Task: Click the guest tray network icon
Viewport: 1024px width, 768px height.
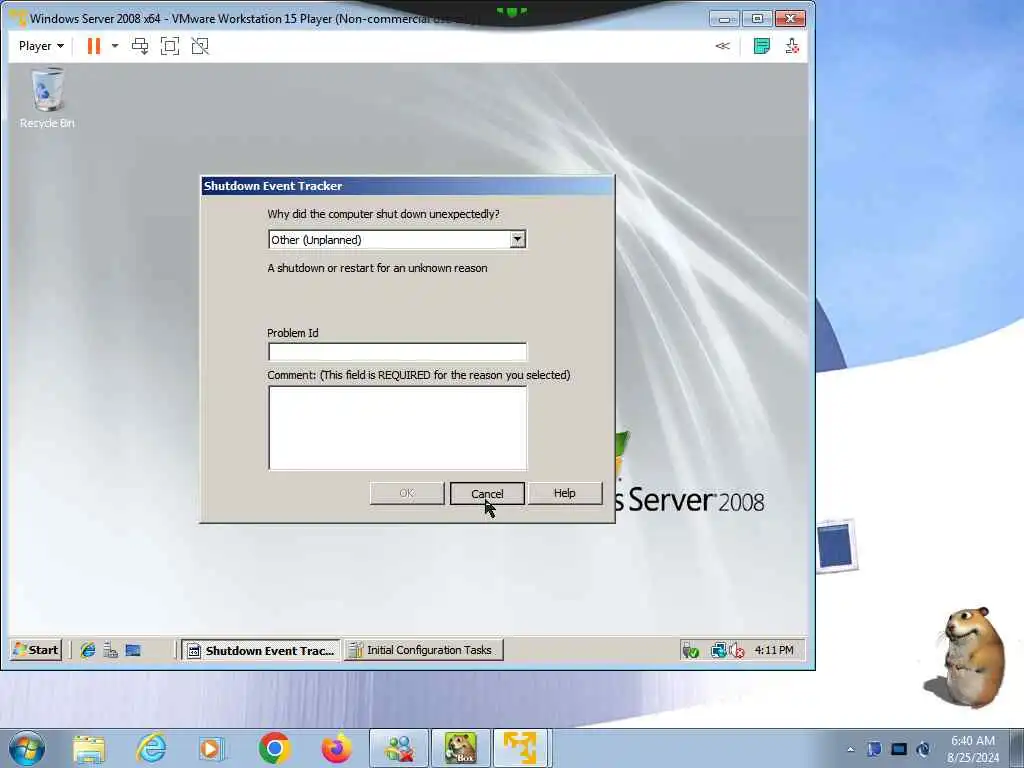Action: click(718, 650)
